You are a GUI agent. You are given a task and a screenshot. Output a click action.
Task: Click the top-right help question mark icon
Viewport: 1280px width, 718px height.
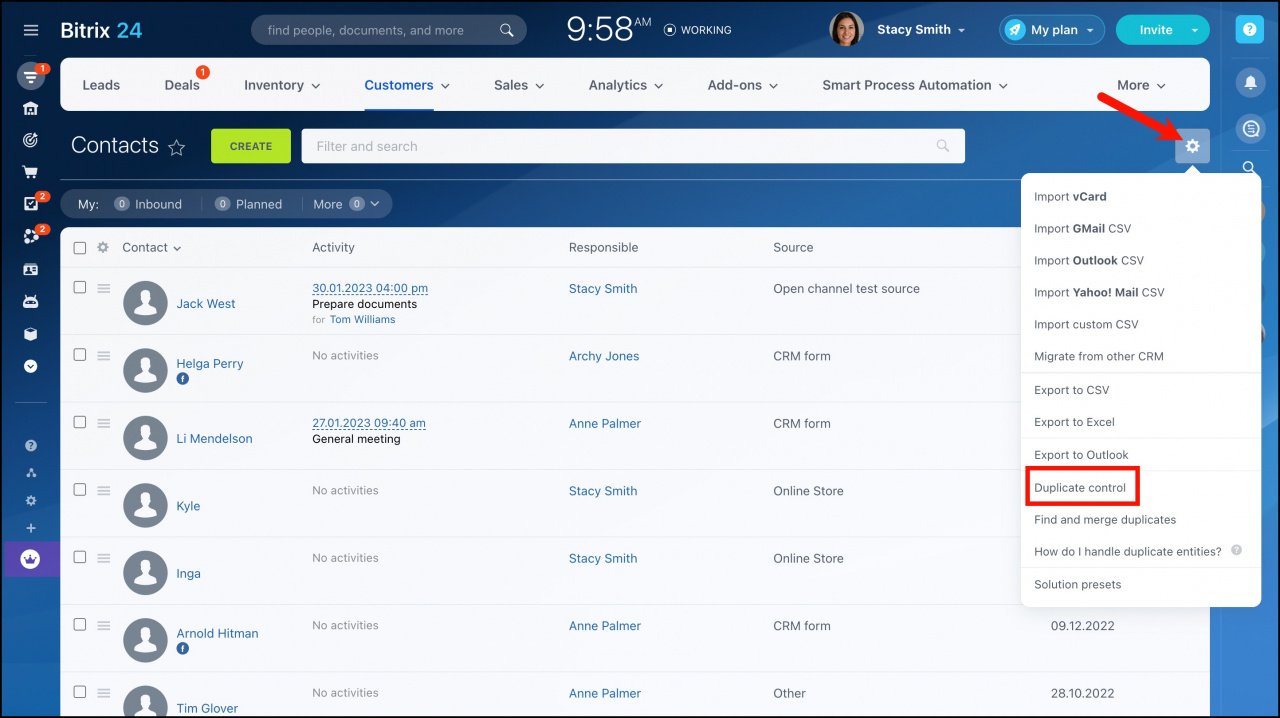click(1249, 30)
